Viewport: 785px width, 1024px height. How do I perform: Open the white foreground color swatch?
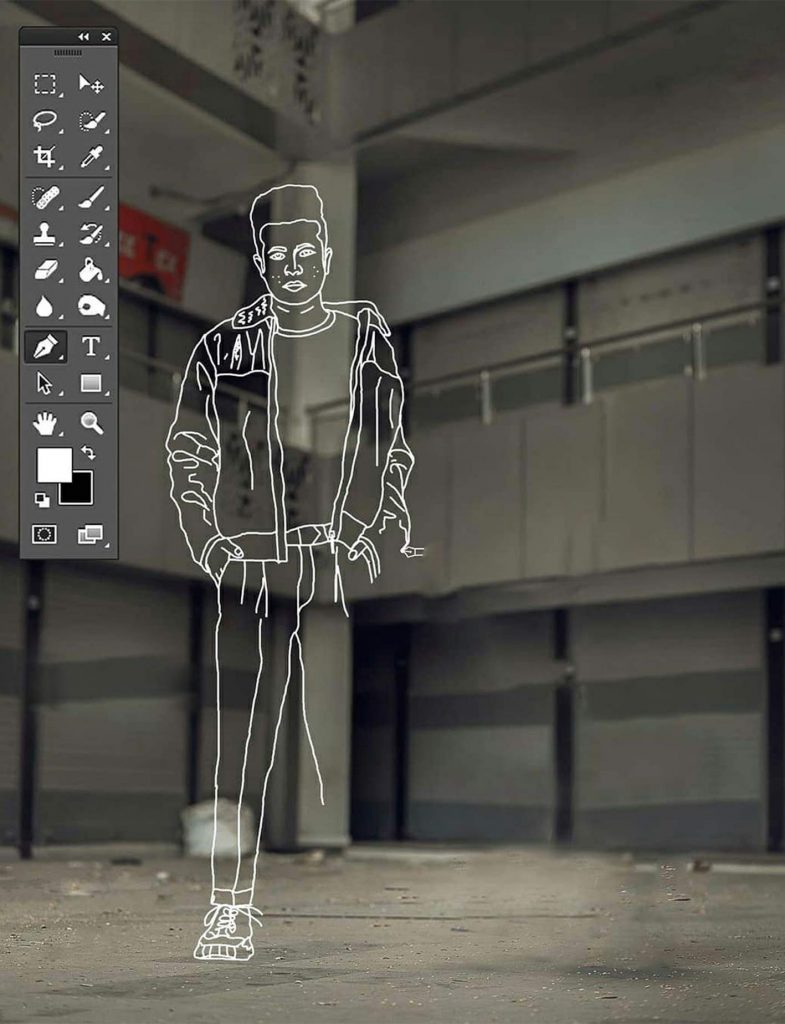[54, 464]
